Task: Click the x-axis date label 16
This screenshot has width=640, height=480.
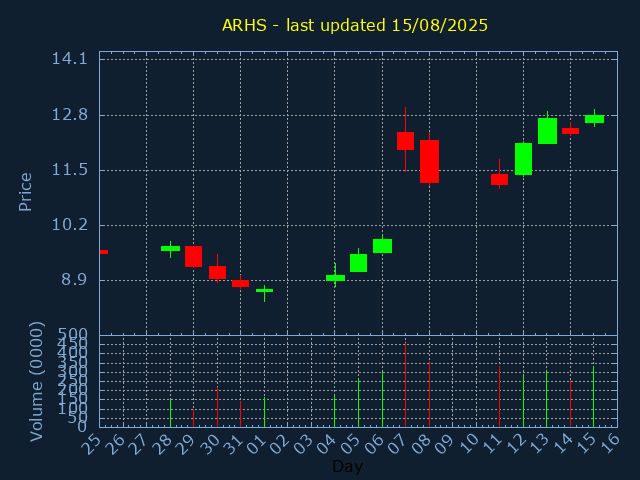Action: tap(609, 444)
